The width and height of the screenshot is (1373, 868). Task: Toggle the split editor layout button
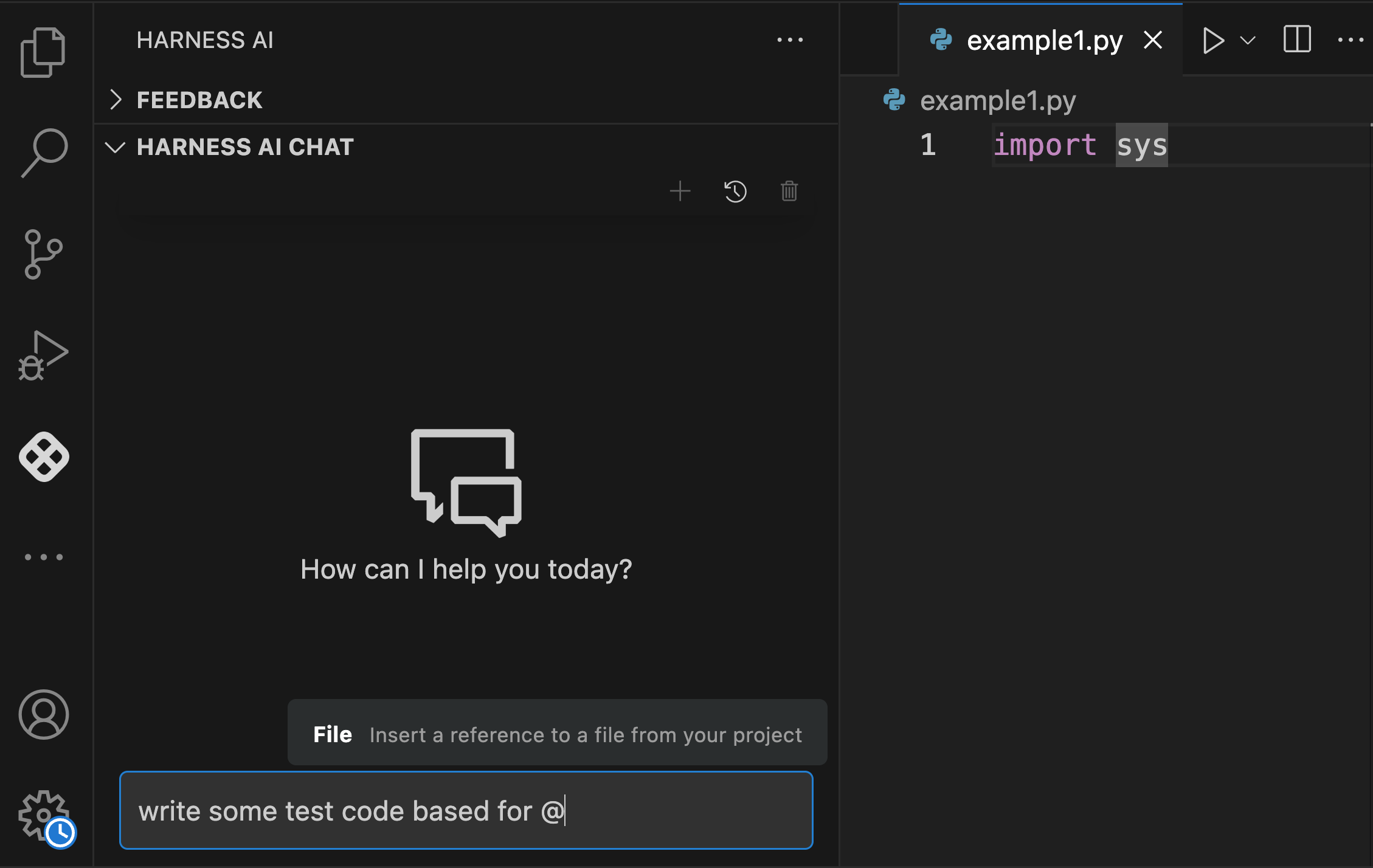pyautogui.click(x=1297, y=40)
